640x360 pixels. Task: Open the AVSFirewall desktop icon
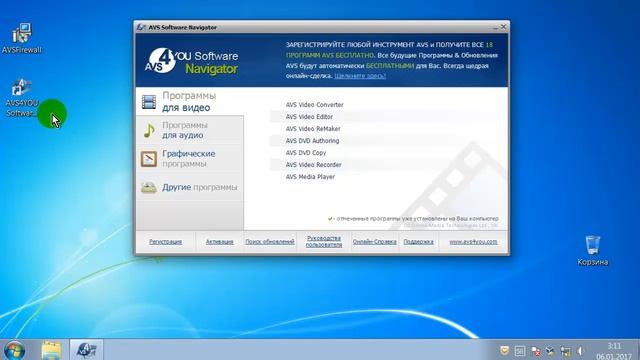(x=22, y=38)
